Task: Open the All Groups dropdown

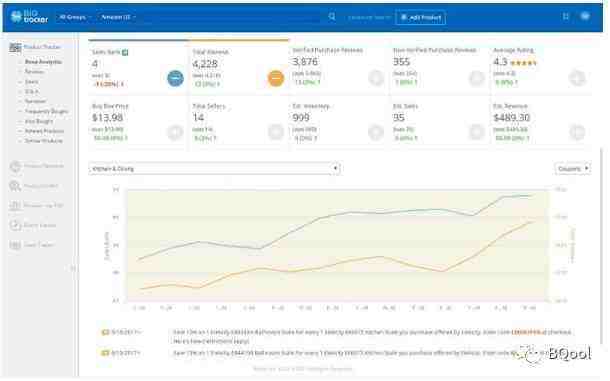Action: pos(75,18)
